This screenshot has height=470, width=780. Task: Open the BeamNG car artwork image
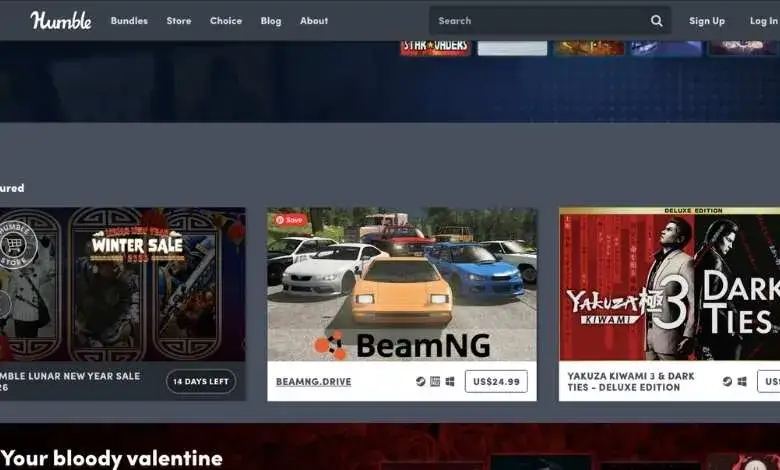402,284
